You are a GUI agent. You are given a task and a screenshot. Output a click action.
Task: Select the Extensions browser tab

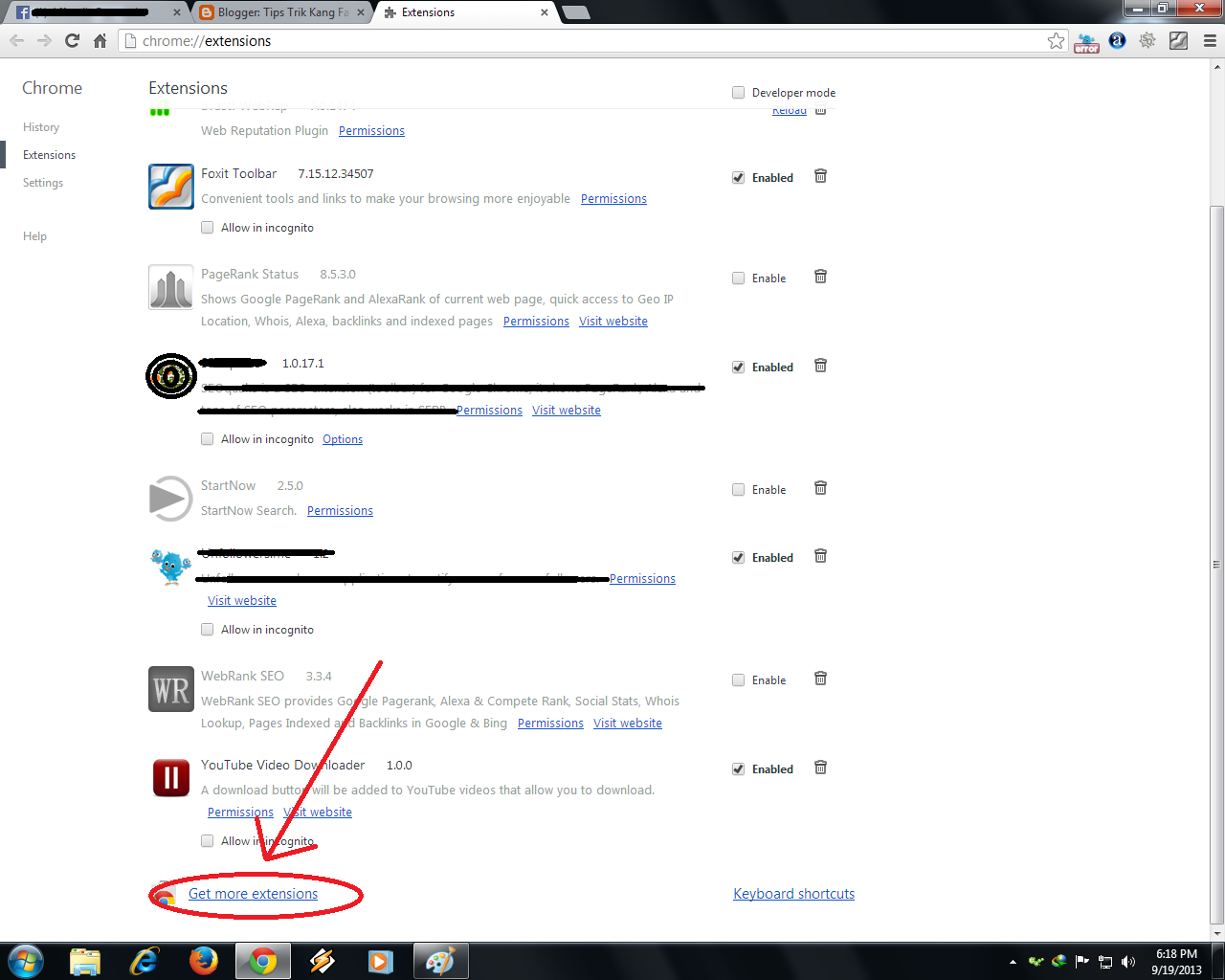pos(467,12)
